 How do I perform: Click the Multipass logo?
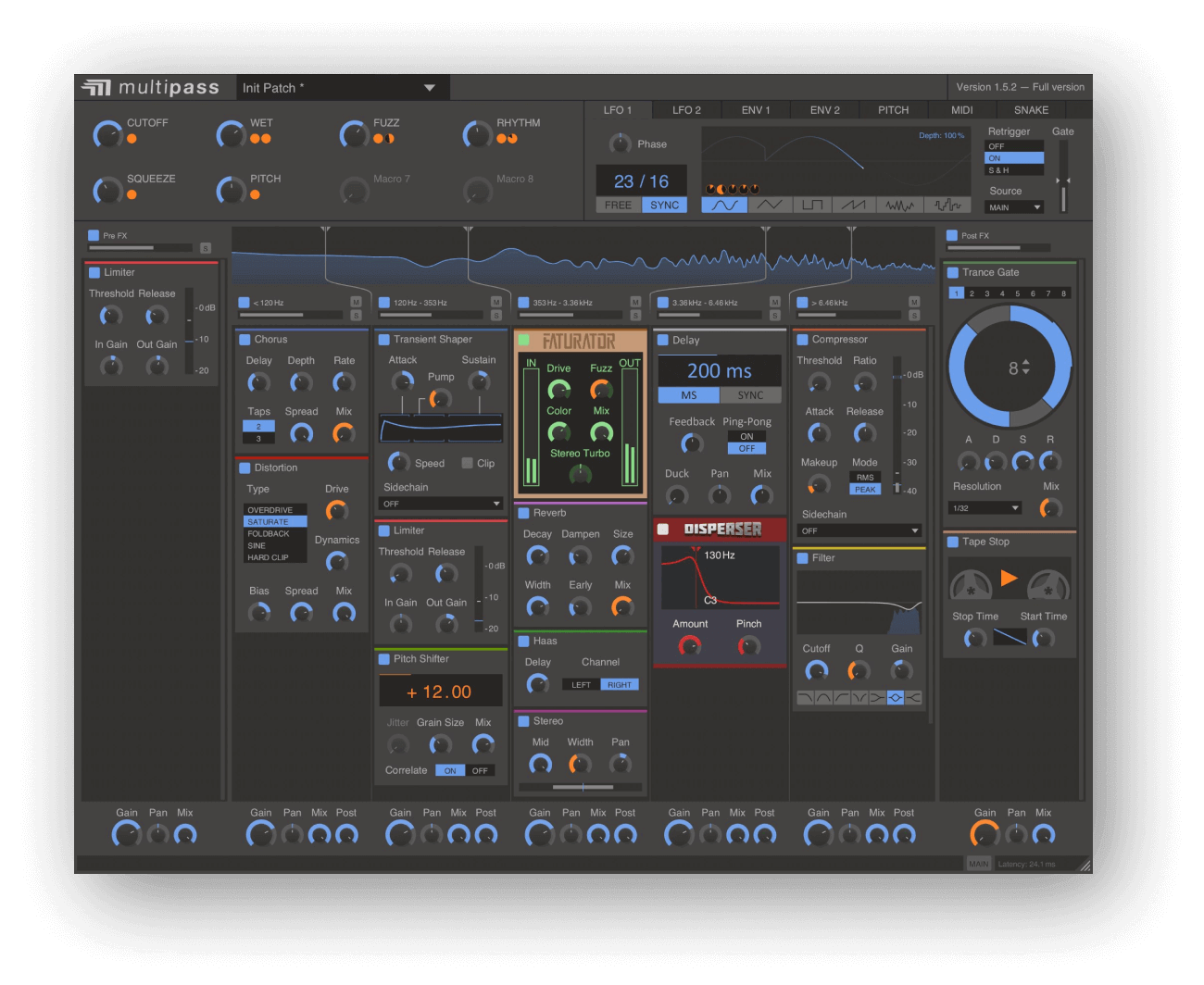point(151,87)
